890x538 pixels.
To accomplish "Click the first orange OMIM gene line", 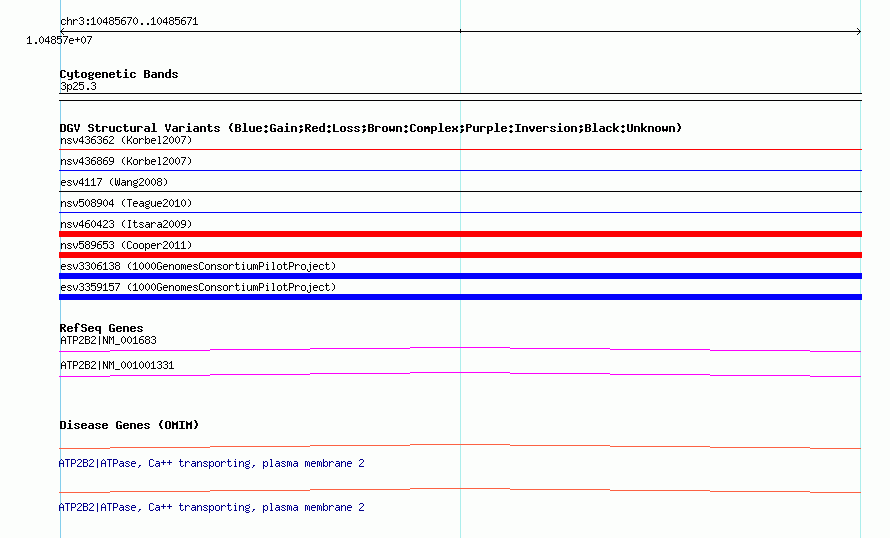I will [460, 445].
